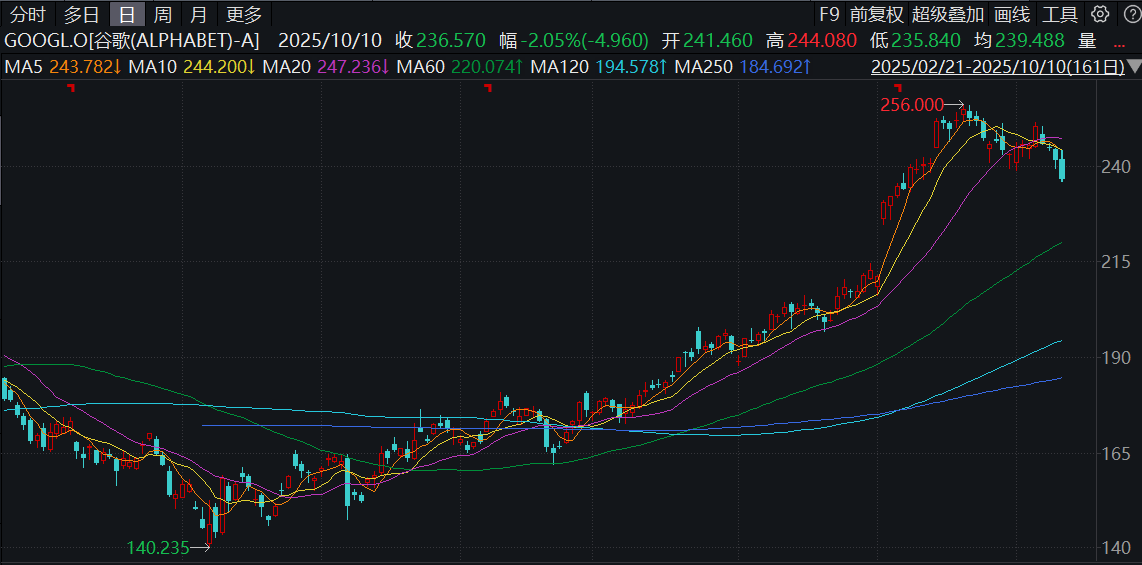1142x565 pixels.
Task: Click the F9 button
Action: (829, 14)
